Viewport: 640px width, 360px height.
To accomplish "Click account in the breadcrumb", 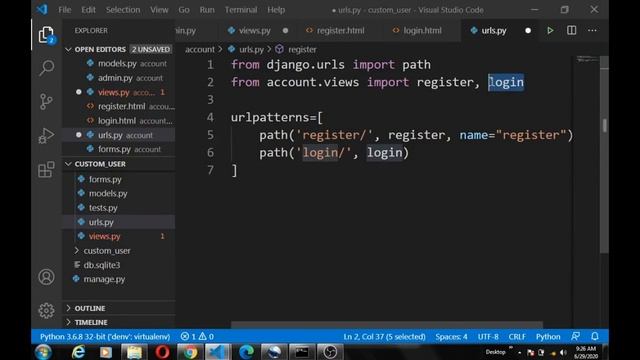I will [x=200, y=49].
